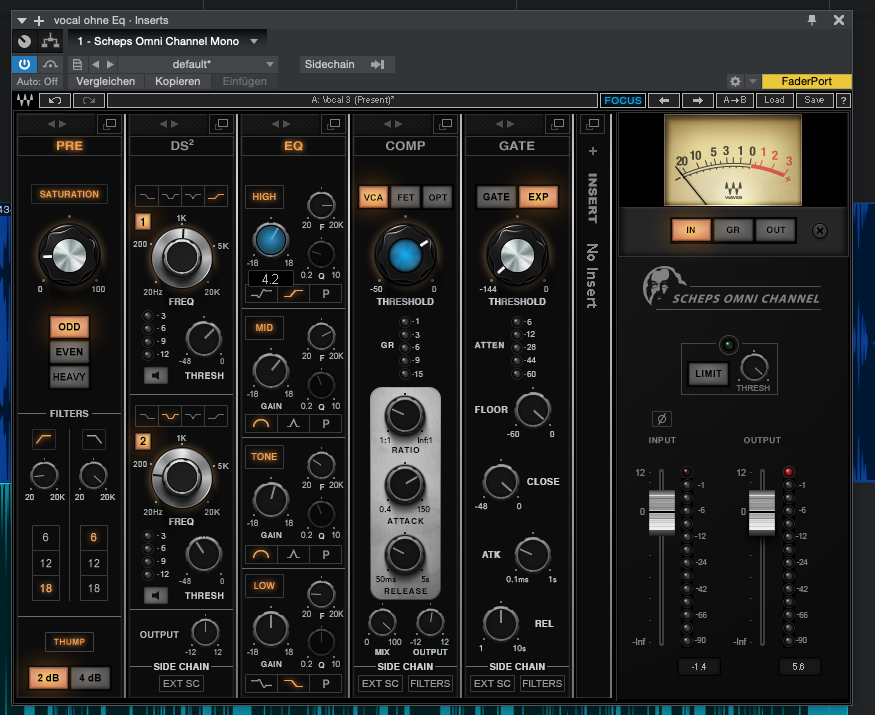
Task: Toggle the plugin power bypass button
Action: click(x=24, y=64)
